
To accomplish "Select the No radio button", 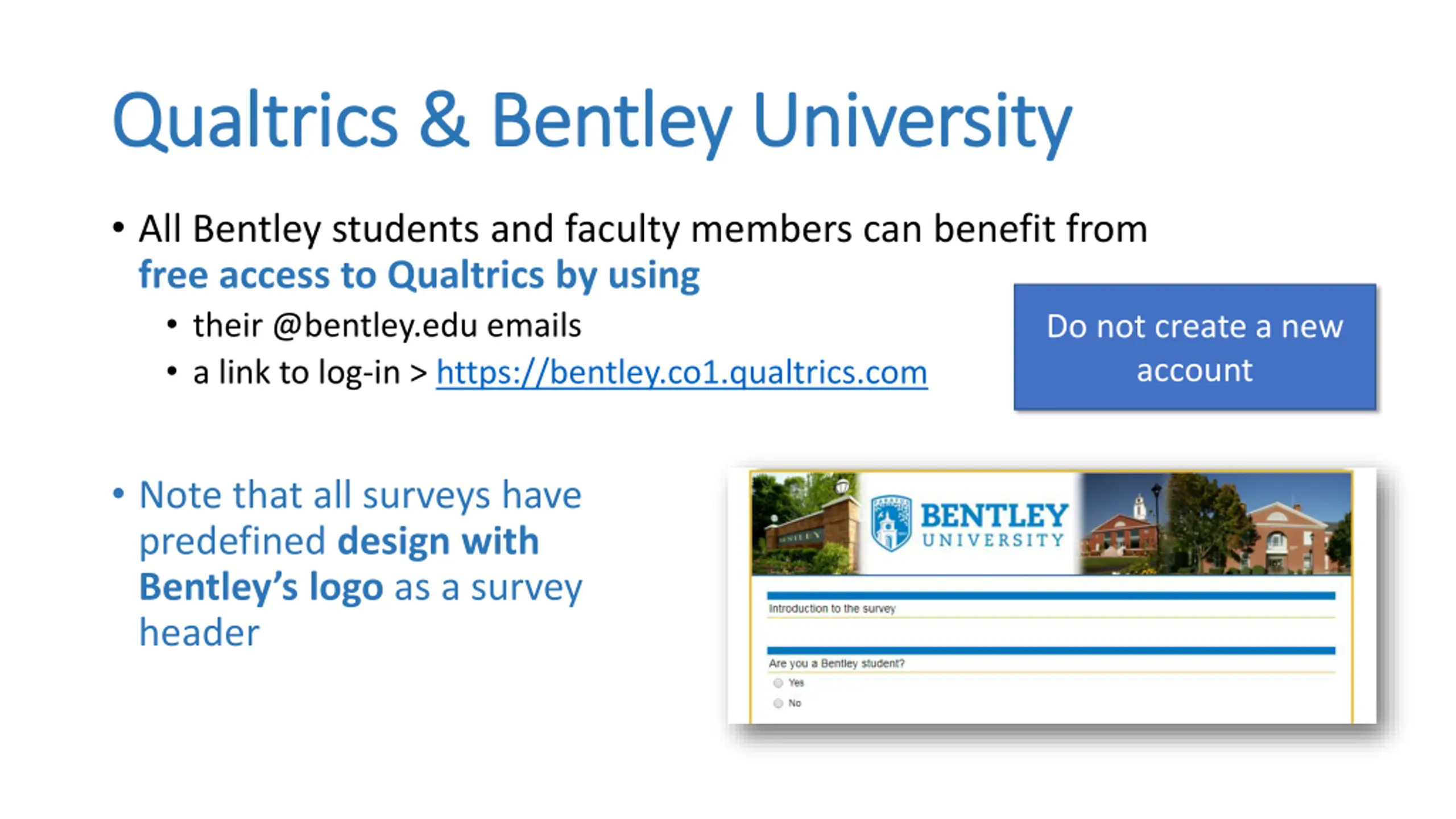I will (778, 703).
